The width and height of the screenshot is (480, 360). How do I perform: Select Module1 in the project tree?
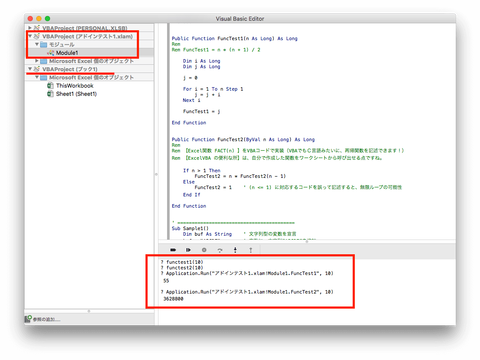coord(67,53)
